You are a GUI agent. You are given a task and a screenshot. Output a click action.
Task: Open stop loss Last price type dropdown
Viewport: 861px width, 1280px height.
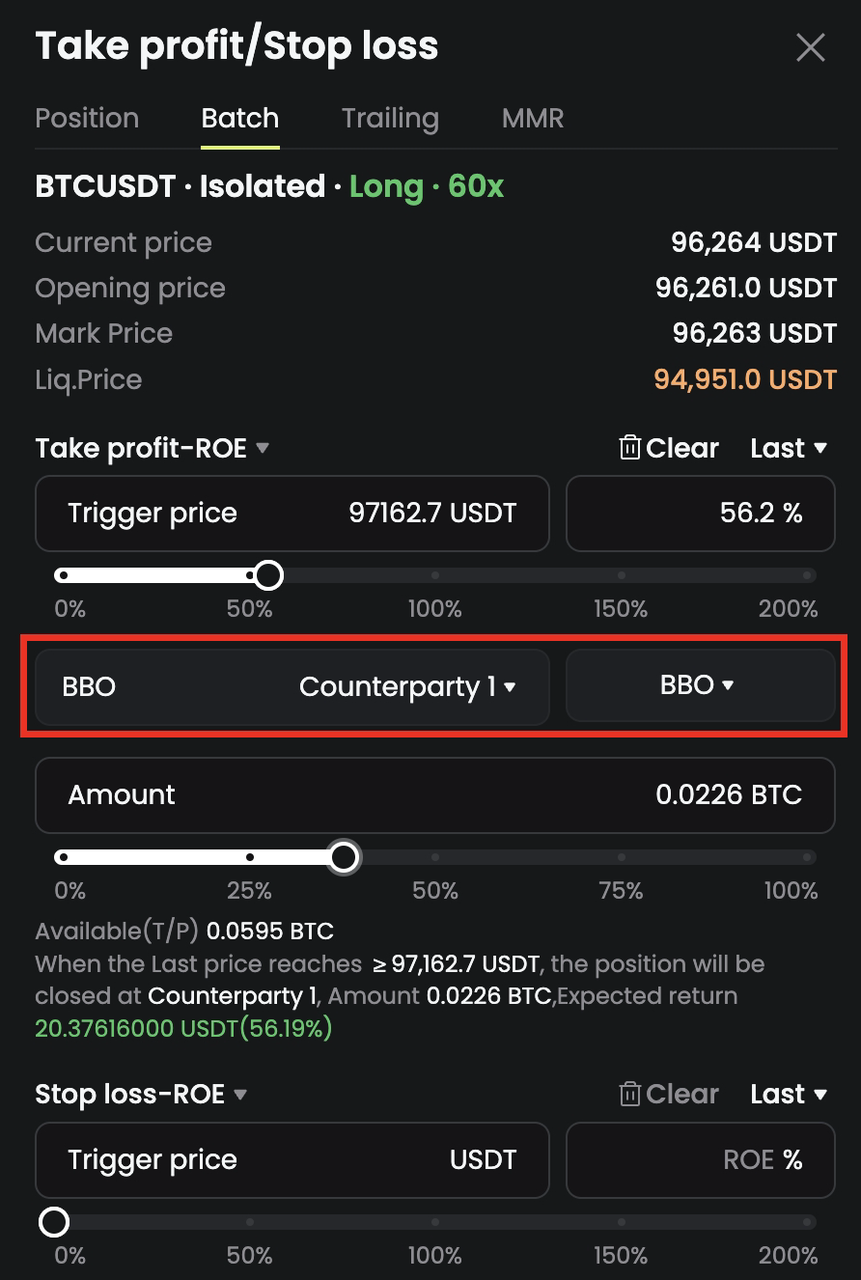tap(789, 1094)
